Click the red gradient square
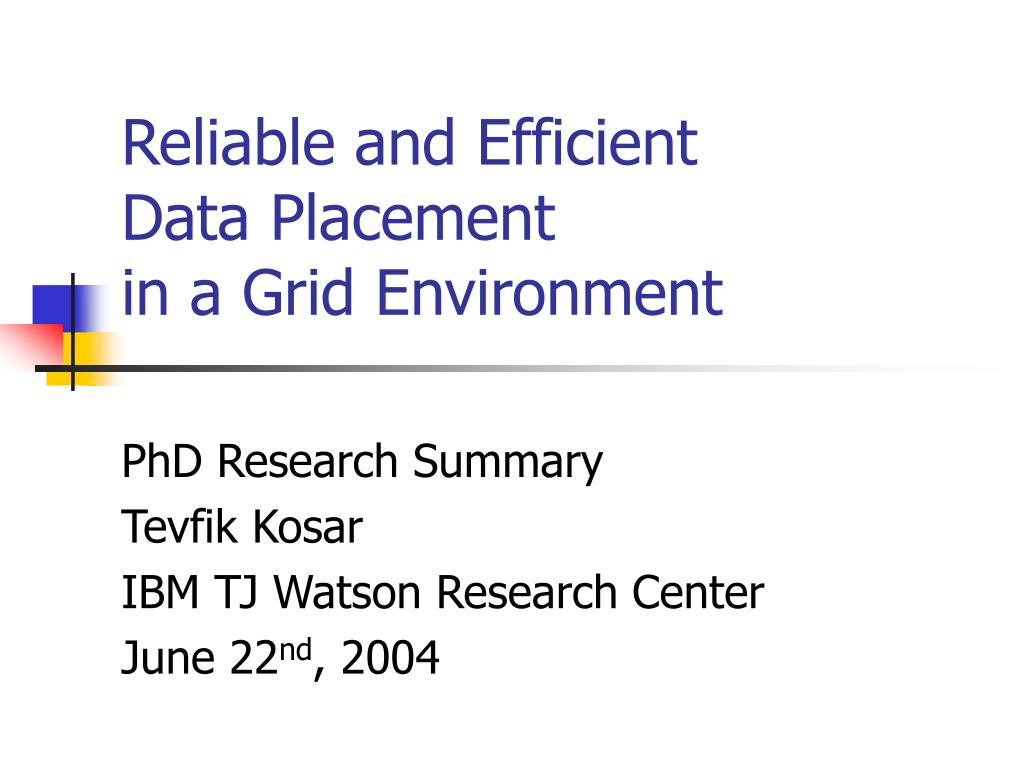The height and width of the screenshot is (768, 1024). point(31,345)
